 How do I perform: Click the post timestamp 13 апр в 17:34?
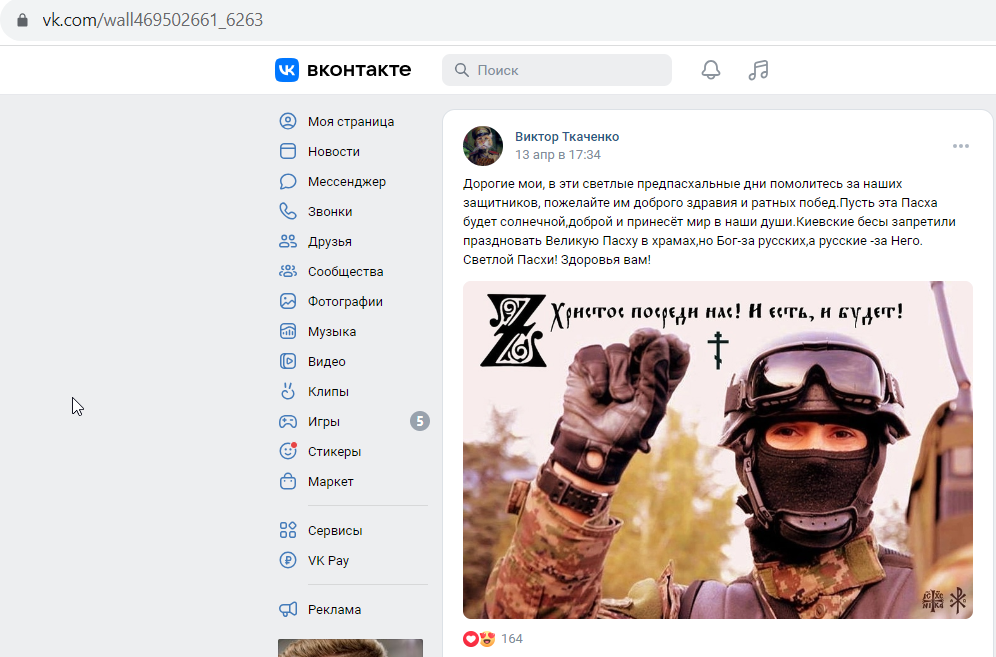click(x=558, y=154)
